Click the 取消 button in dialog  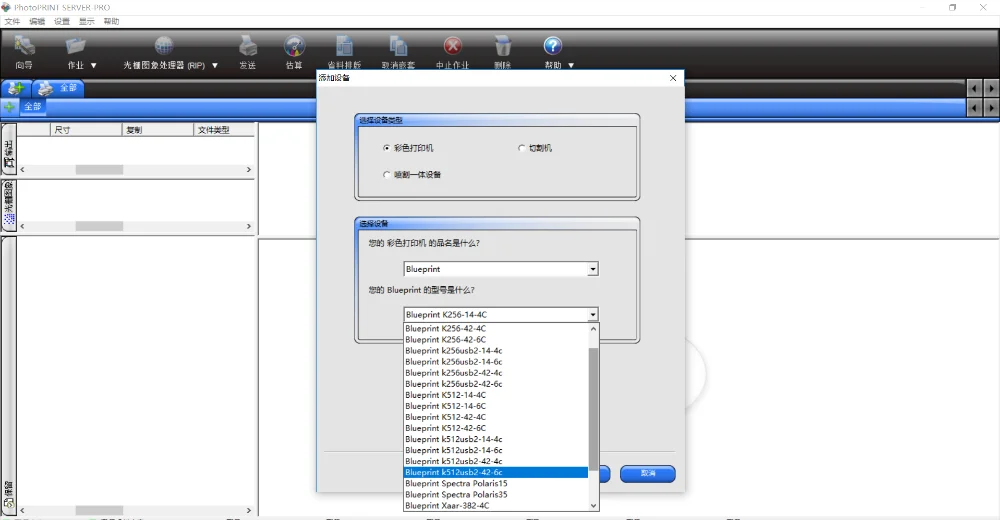648,473
